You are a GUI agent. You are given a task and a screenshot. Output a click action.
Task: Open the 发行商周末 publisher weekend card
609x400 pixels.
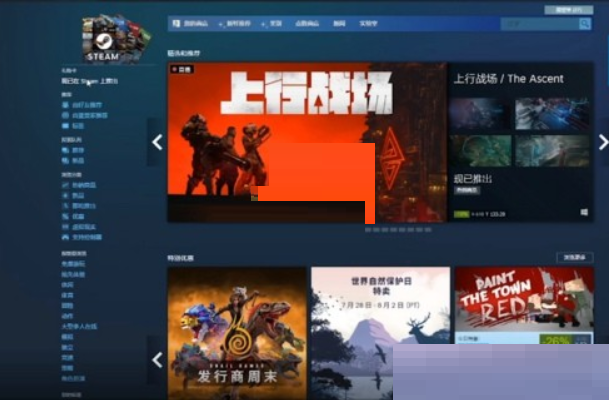(237, 333)
